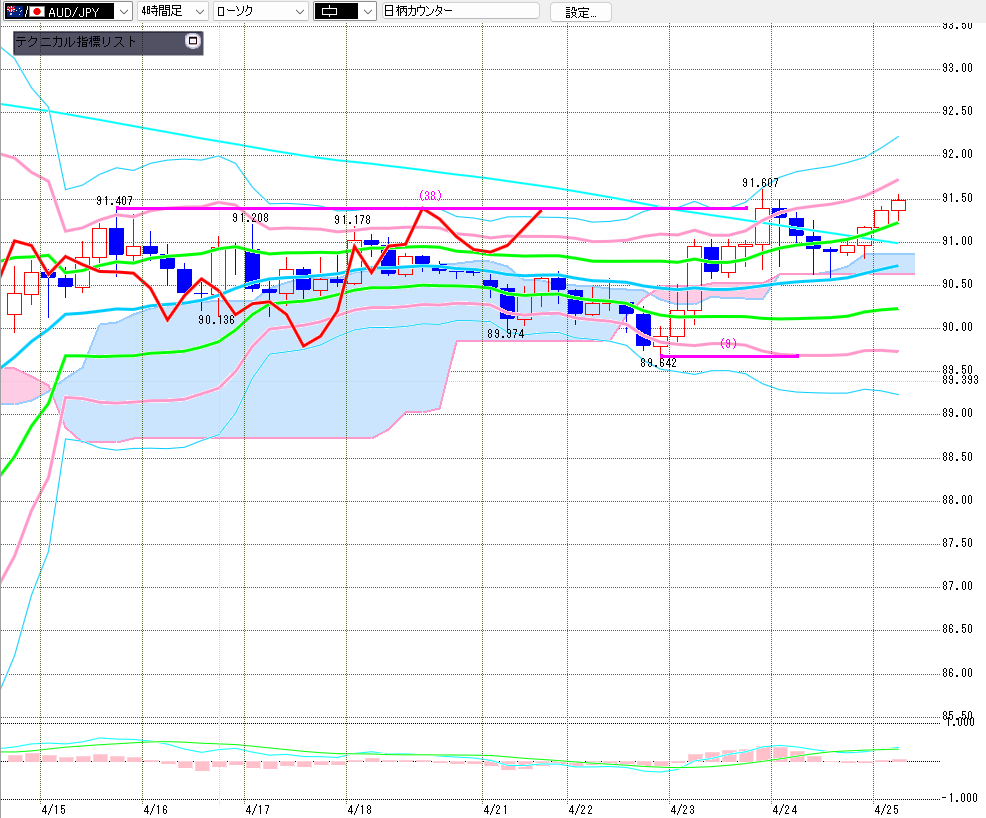
Task: Click the 4/18 date label
Action: [x=360, y=809]
